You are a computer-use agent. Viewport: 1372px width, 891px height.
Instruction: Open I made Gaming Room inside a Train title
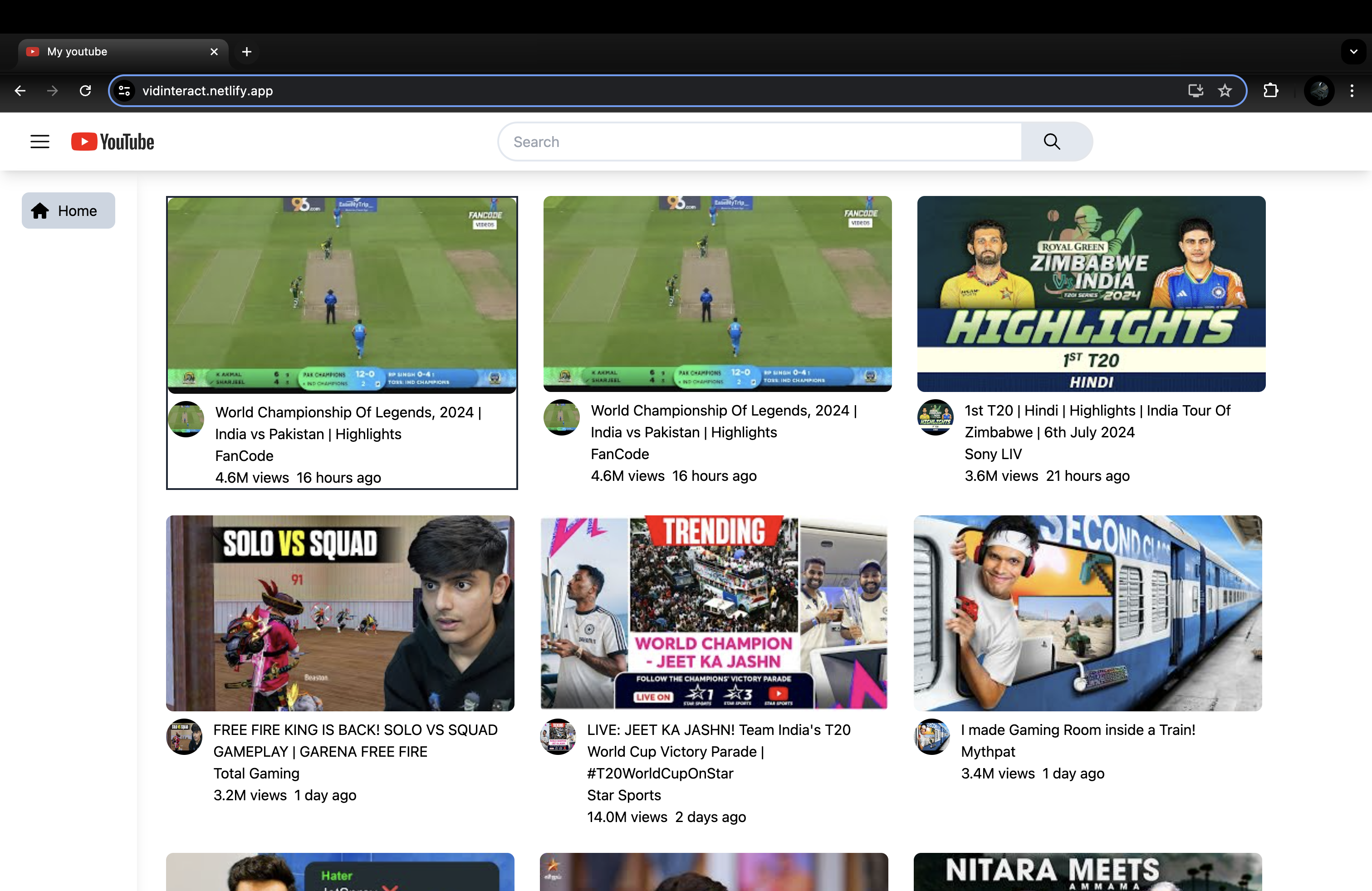click(1078, 729)
